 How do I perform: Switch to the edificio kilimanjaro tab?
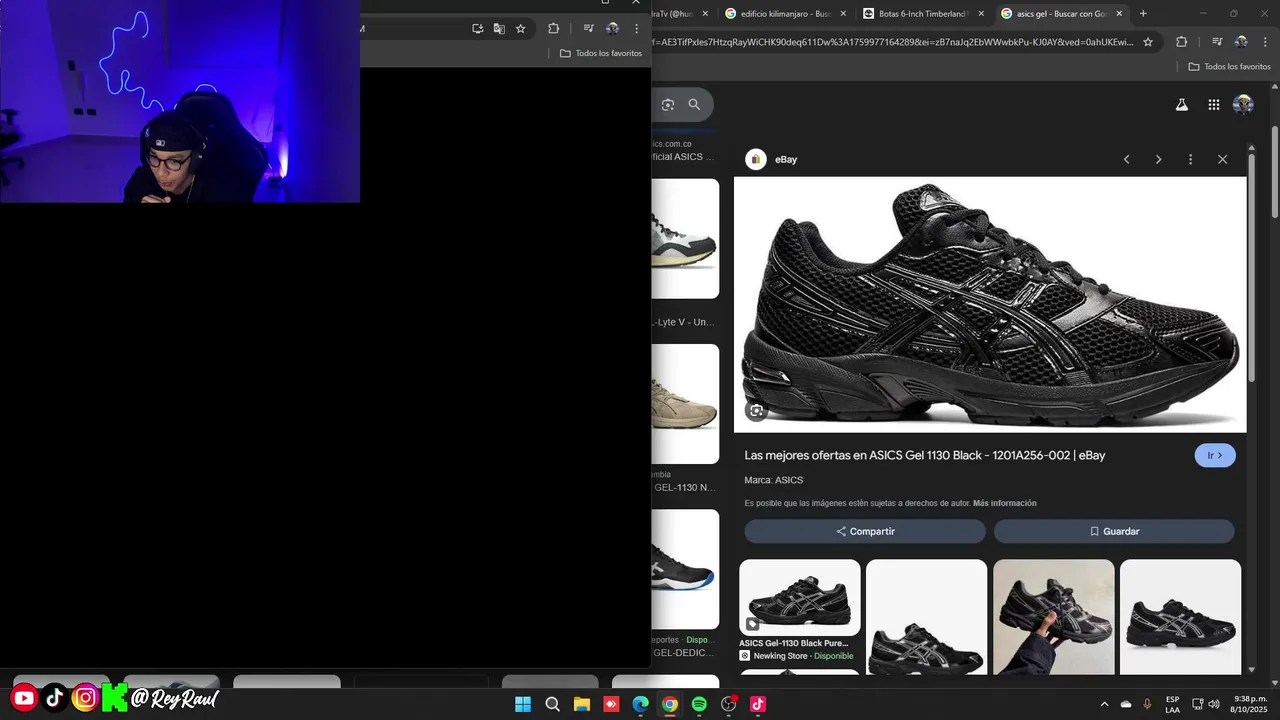(786, 14)
